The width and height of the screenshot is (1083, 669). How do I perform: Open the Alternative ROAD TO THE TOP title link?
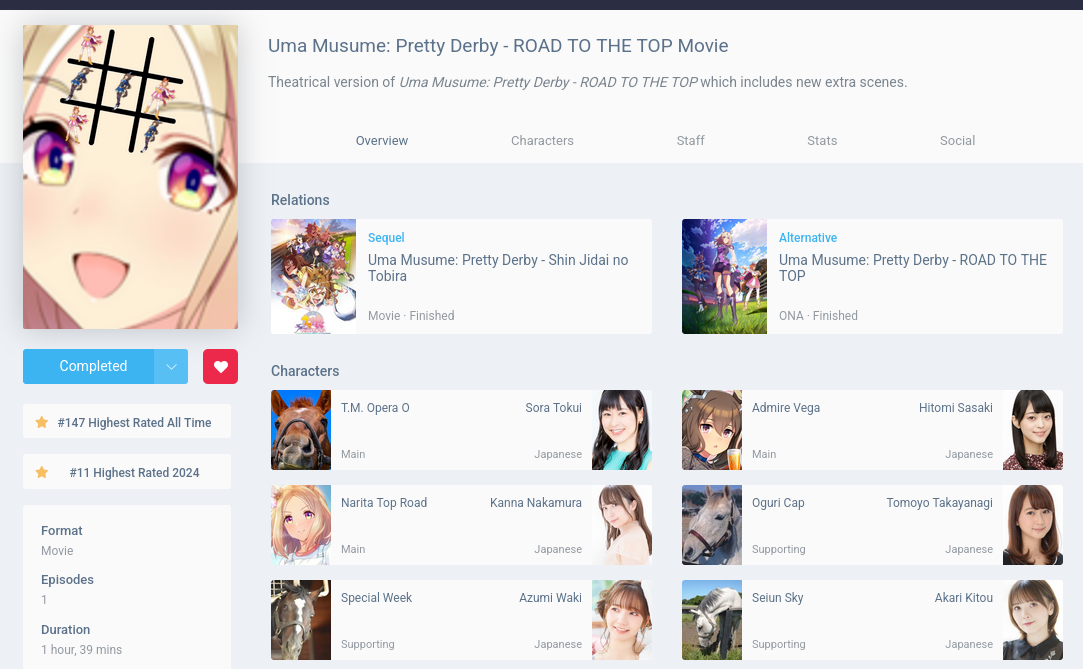[x=913, y=268]
